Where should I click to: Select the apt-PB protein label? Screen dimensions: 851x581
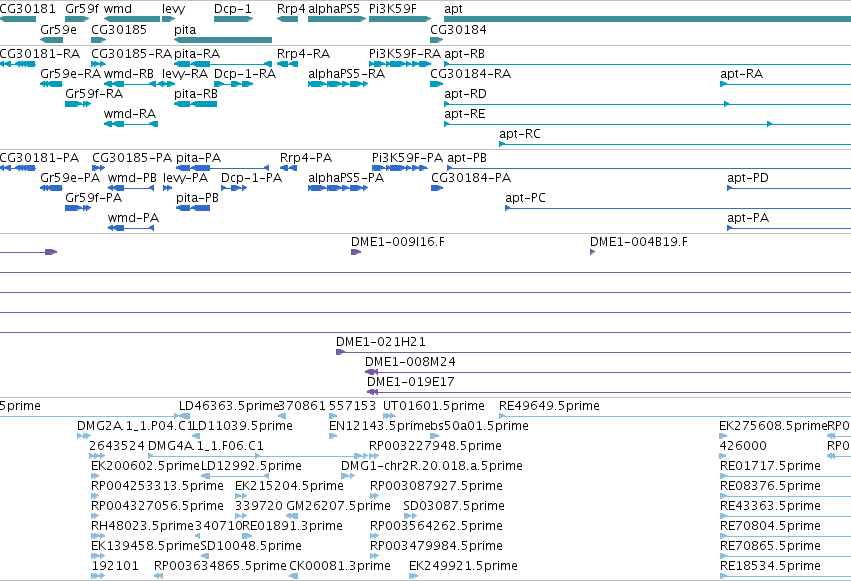(x=467, y=158)
